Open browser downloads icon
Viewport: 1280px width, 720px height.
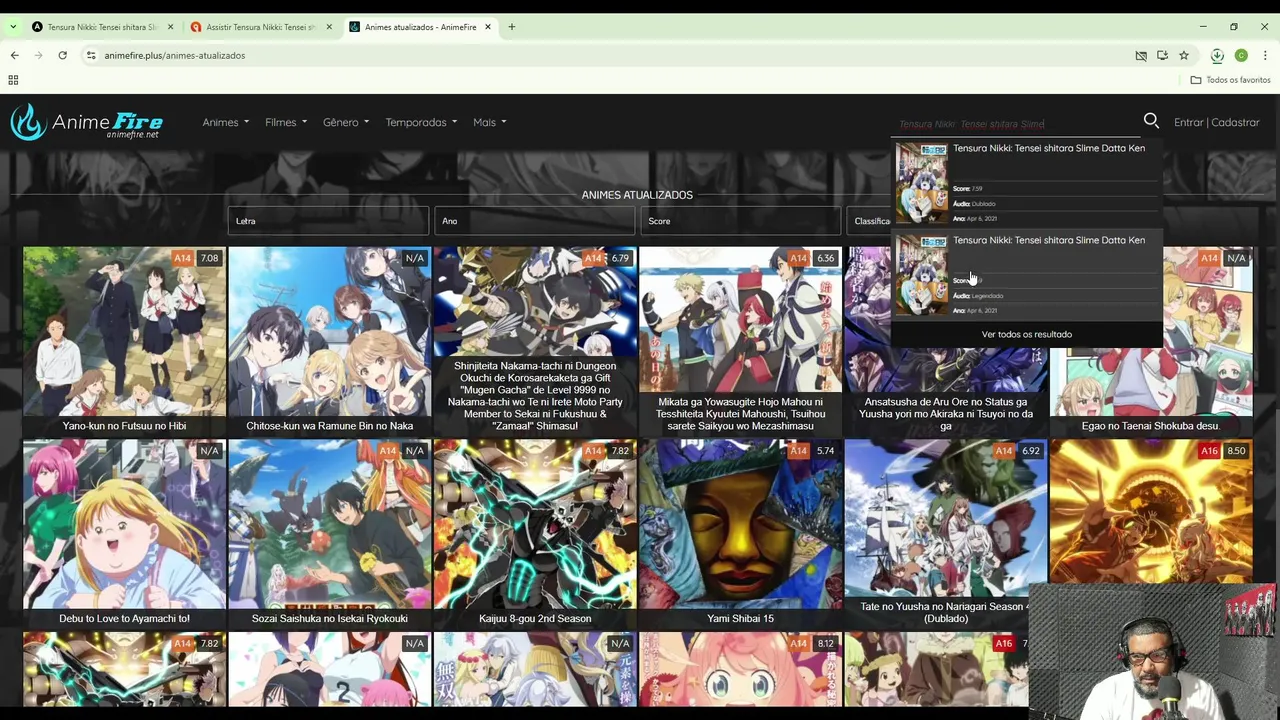[1217, 55]
